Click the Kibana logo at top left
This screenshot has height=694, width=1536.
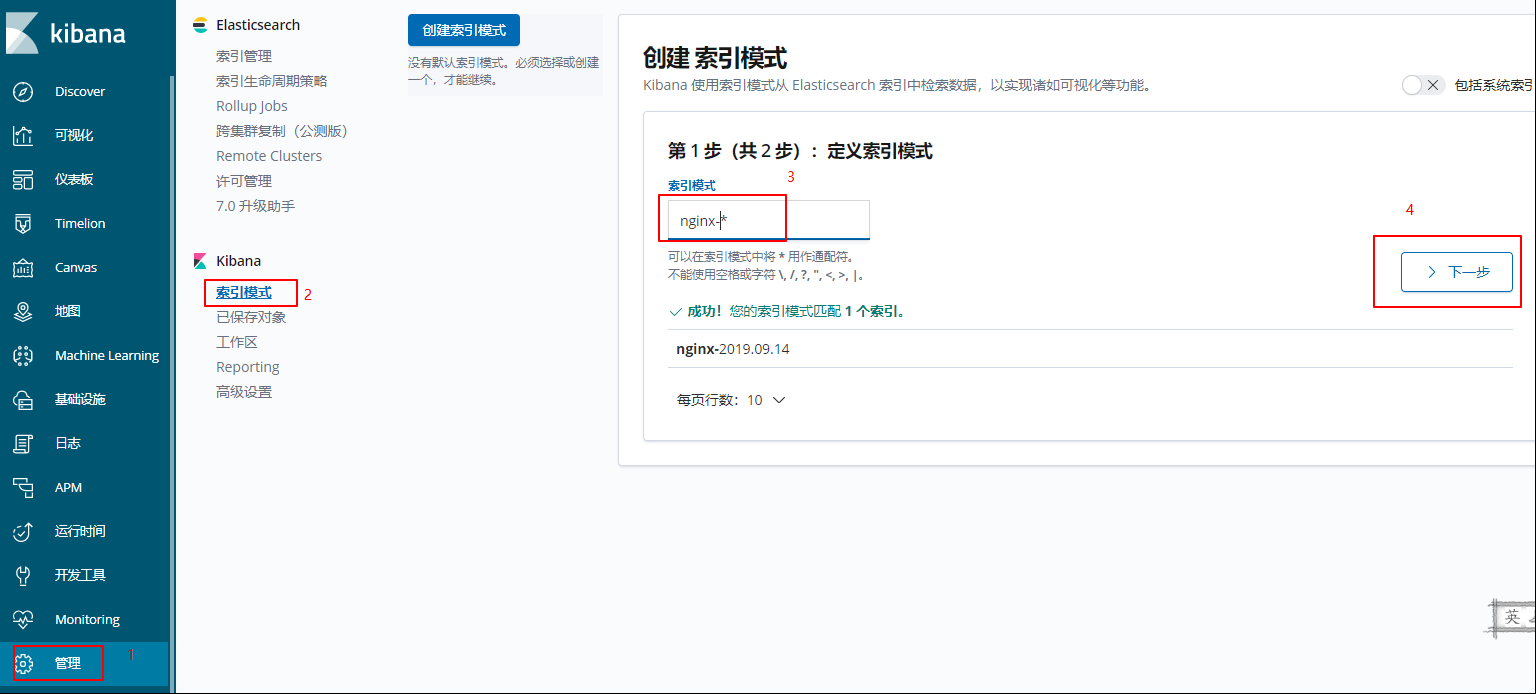point(66,33)
